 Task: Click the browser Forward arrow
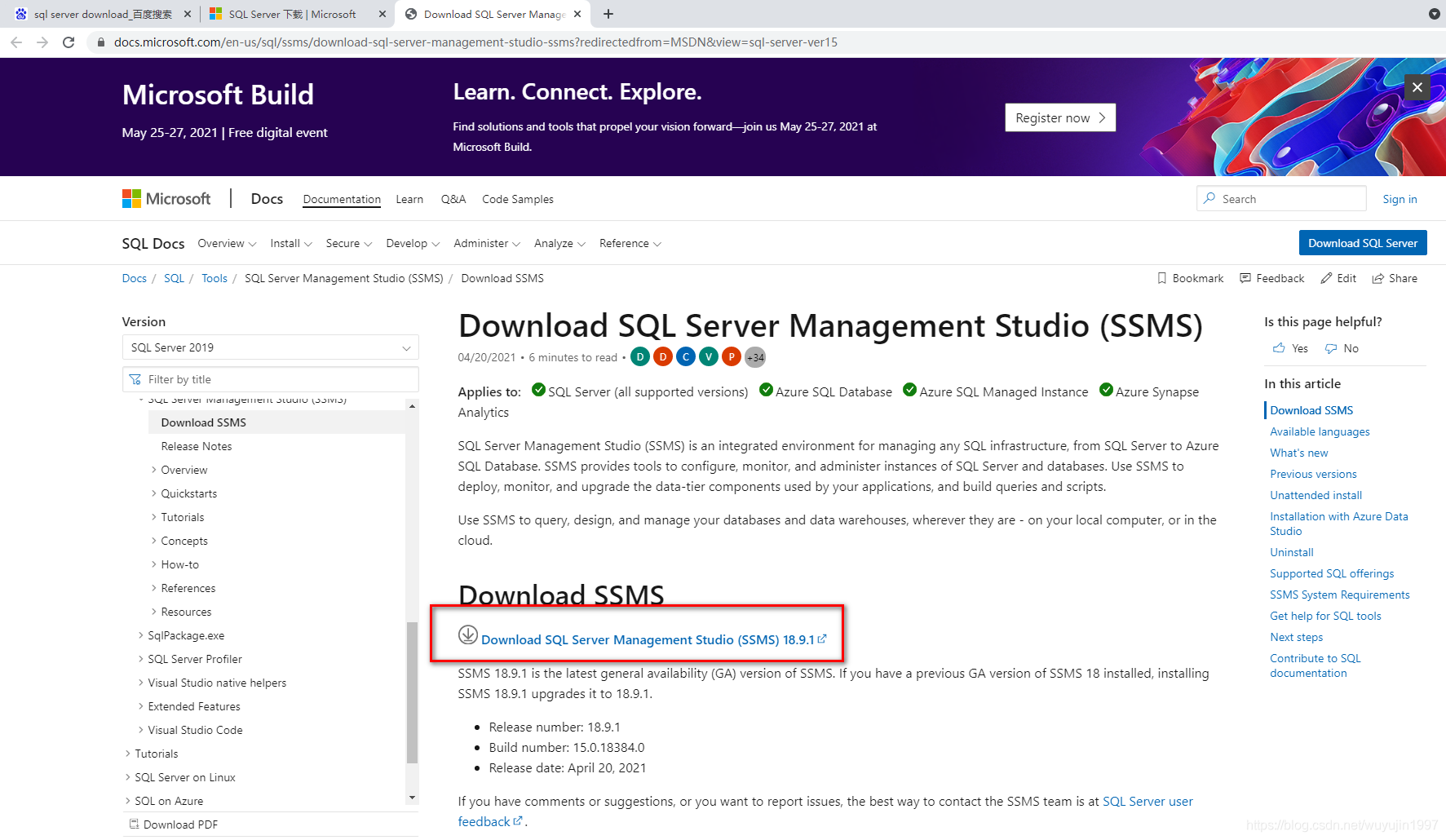(42, 42)
